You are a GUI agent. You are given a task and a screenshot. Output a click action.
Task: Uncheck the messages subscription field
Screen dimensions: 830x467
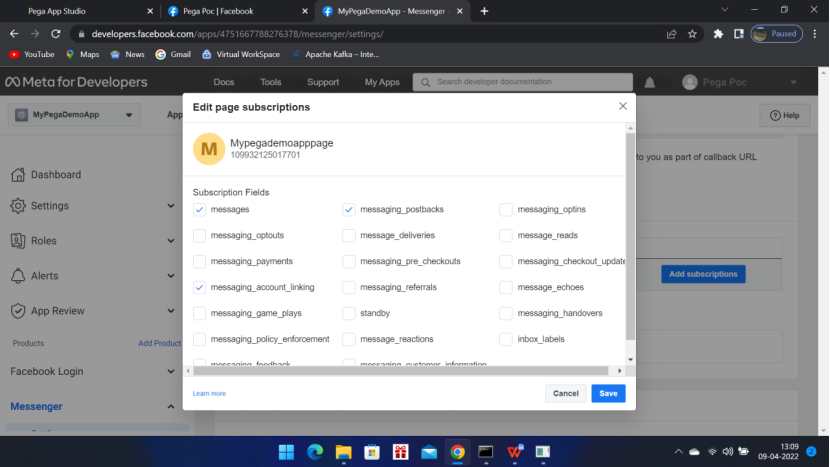pyautogui.click(x=199, y=209)
